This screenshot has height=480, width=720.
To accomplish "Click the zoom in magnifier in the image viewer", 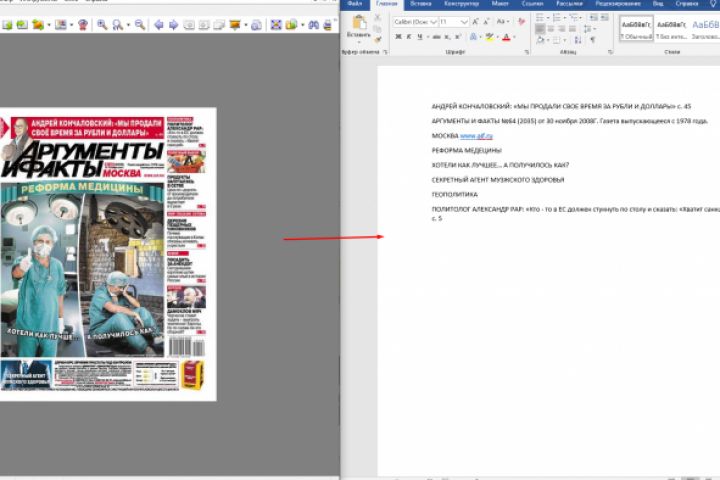I will click(102, 24).
